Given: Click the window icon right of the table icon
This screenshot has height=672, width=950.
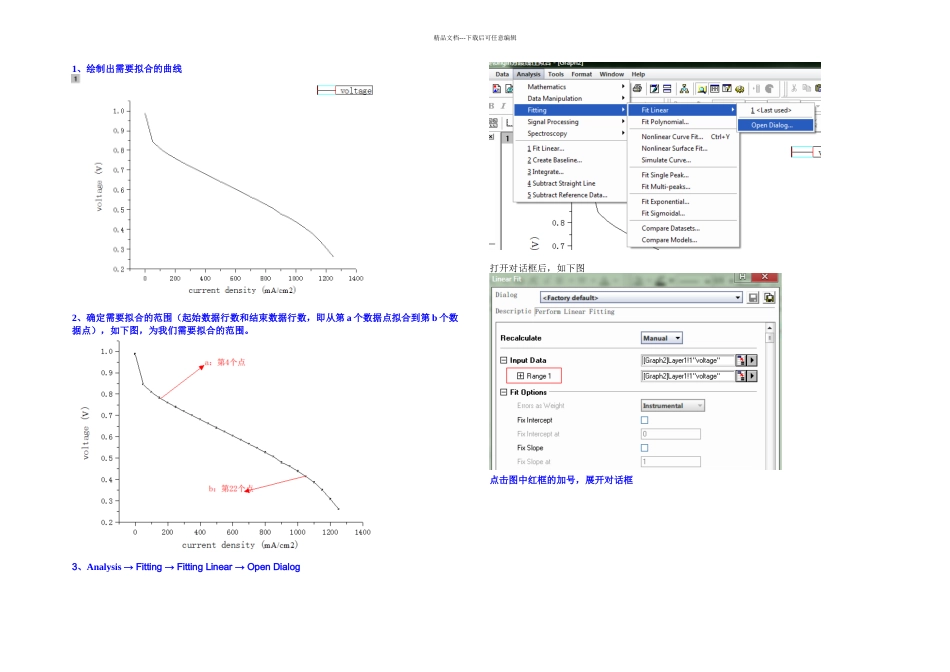Looking at the screenshot, I should click(727, 88).
